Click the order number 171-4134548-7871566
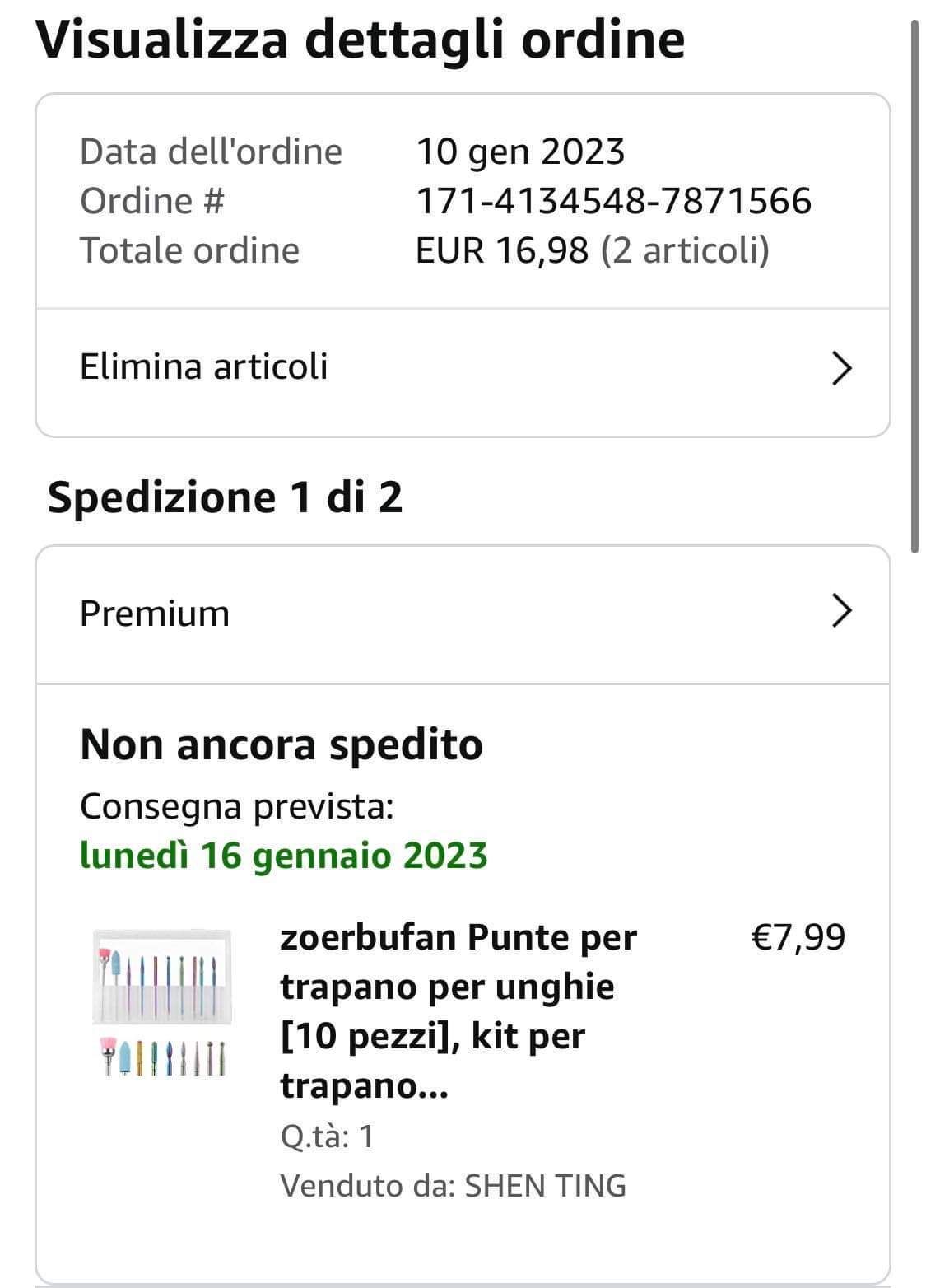 tap(613, 201)
